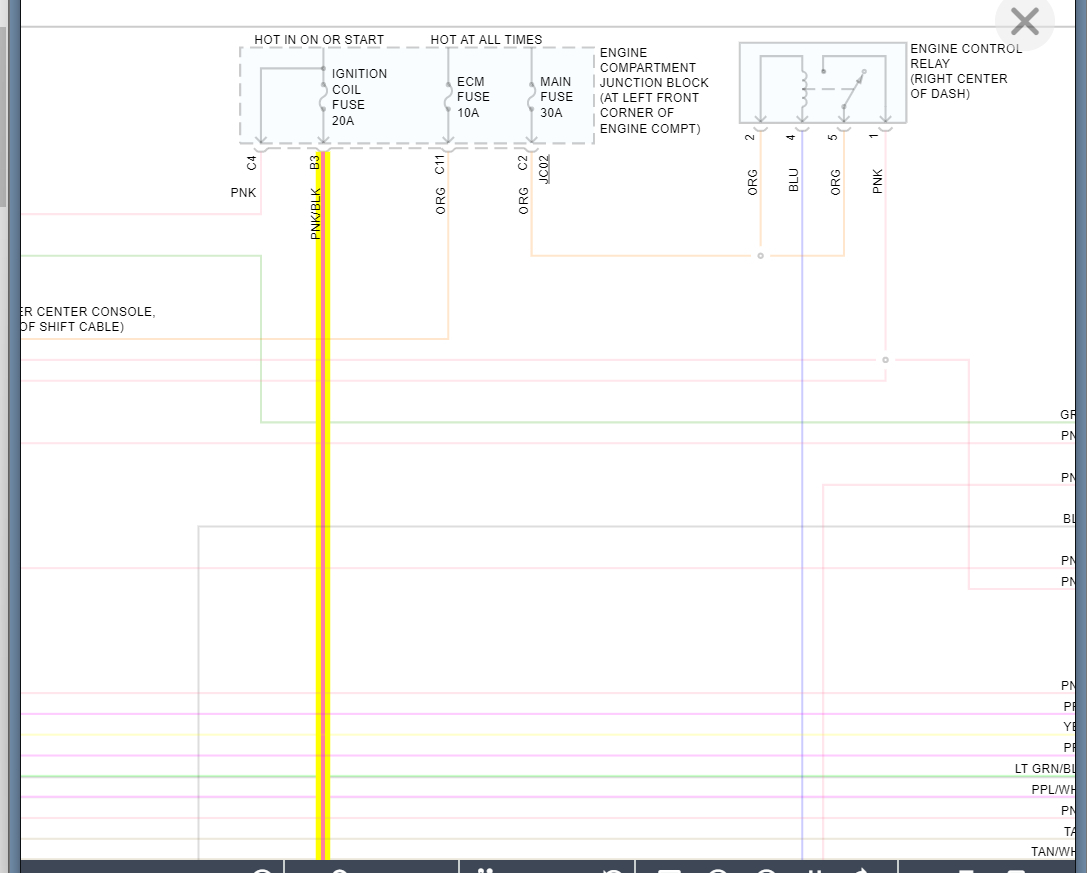Click the ECM fuse symbol
Image resolution: width=1087 pixels, height=873 pixels.
click(449, 97)
